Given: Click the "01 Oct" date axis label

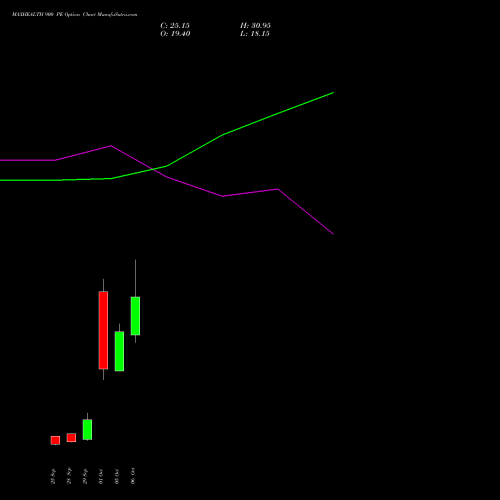Looking at the screenshot, I should pyautogui.click(x=101, y=477).
